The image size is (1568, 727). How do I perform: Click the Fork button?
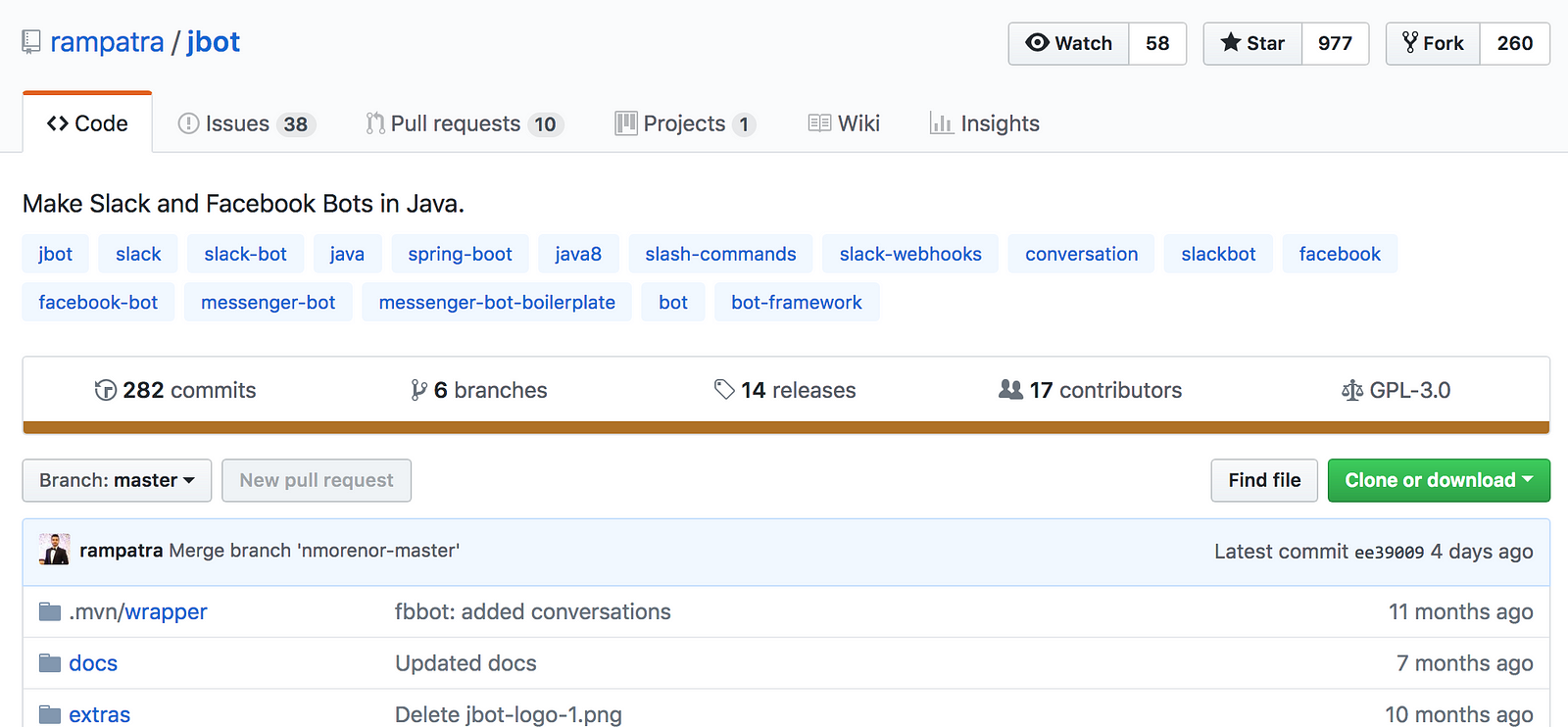click(1433, 43)
